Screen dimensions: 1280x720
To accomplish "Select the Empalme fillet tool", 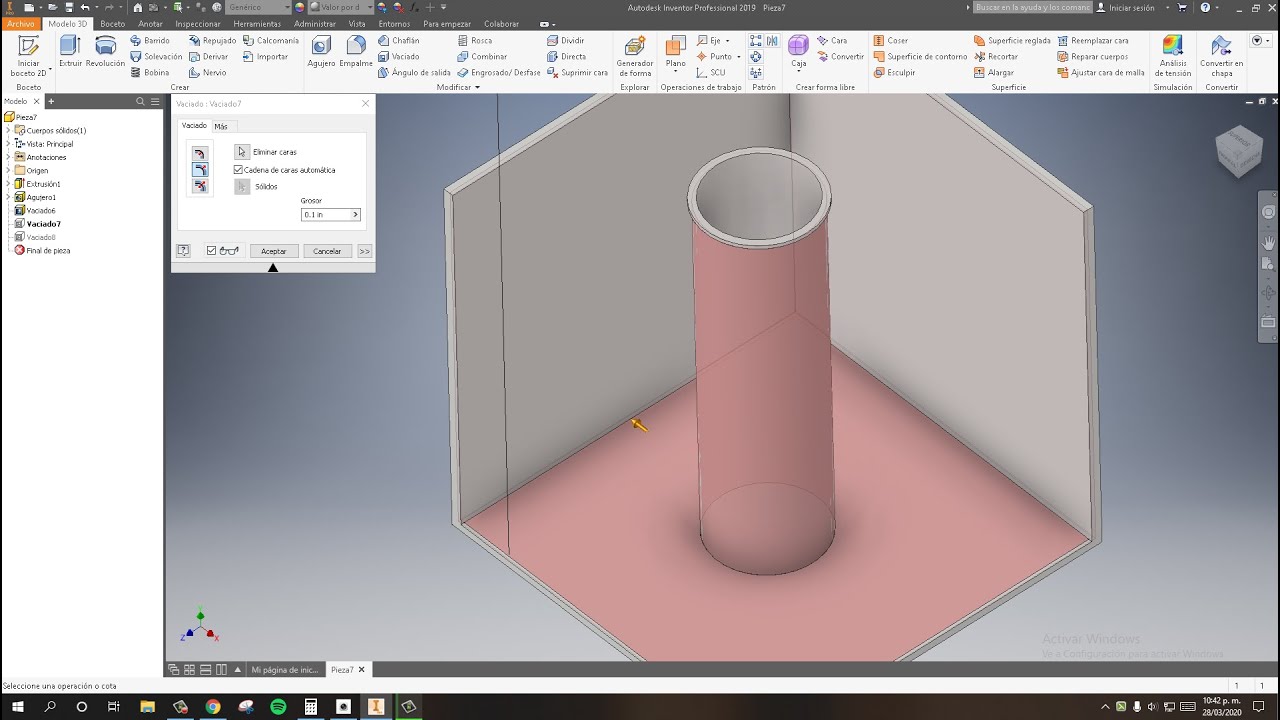I will 356,52.
